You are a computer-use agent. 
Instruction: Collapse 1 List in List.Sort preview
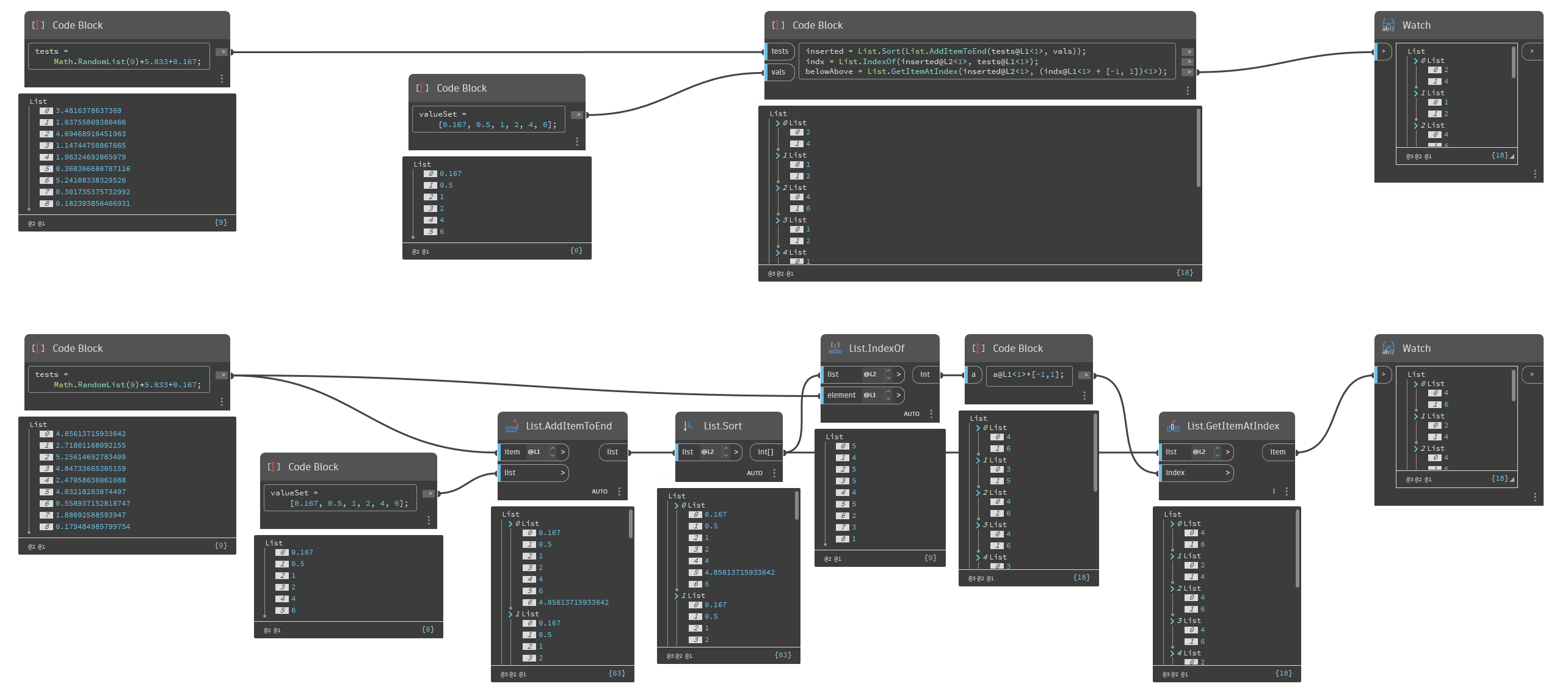coord(677,596)
